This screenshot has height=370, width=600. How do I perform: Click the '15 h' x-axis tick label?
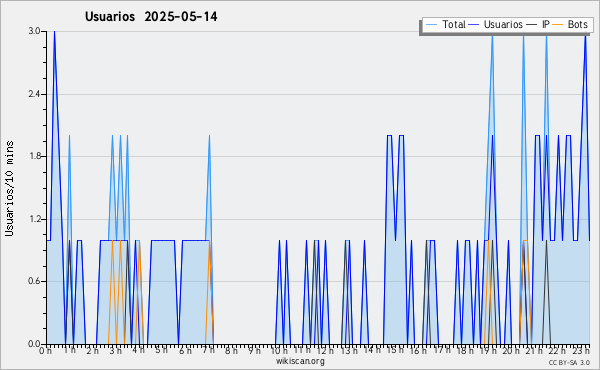point(395,350)
